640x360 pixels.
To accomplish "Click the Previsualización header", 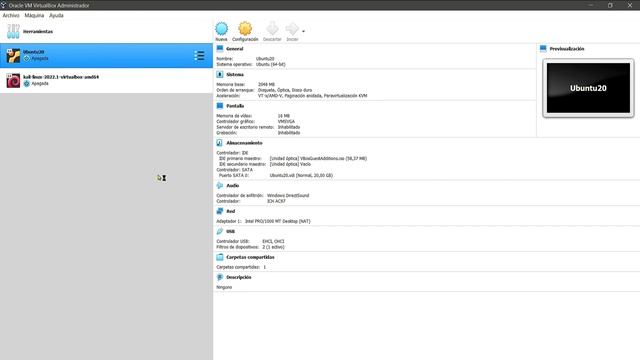I will pyautogui.click(x=567, y=49).
